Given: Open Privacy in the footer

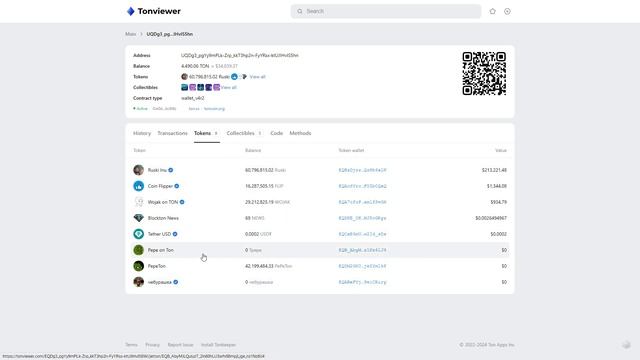Looking at the screenshot, I should (x=153, y=345).
